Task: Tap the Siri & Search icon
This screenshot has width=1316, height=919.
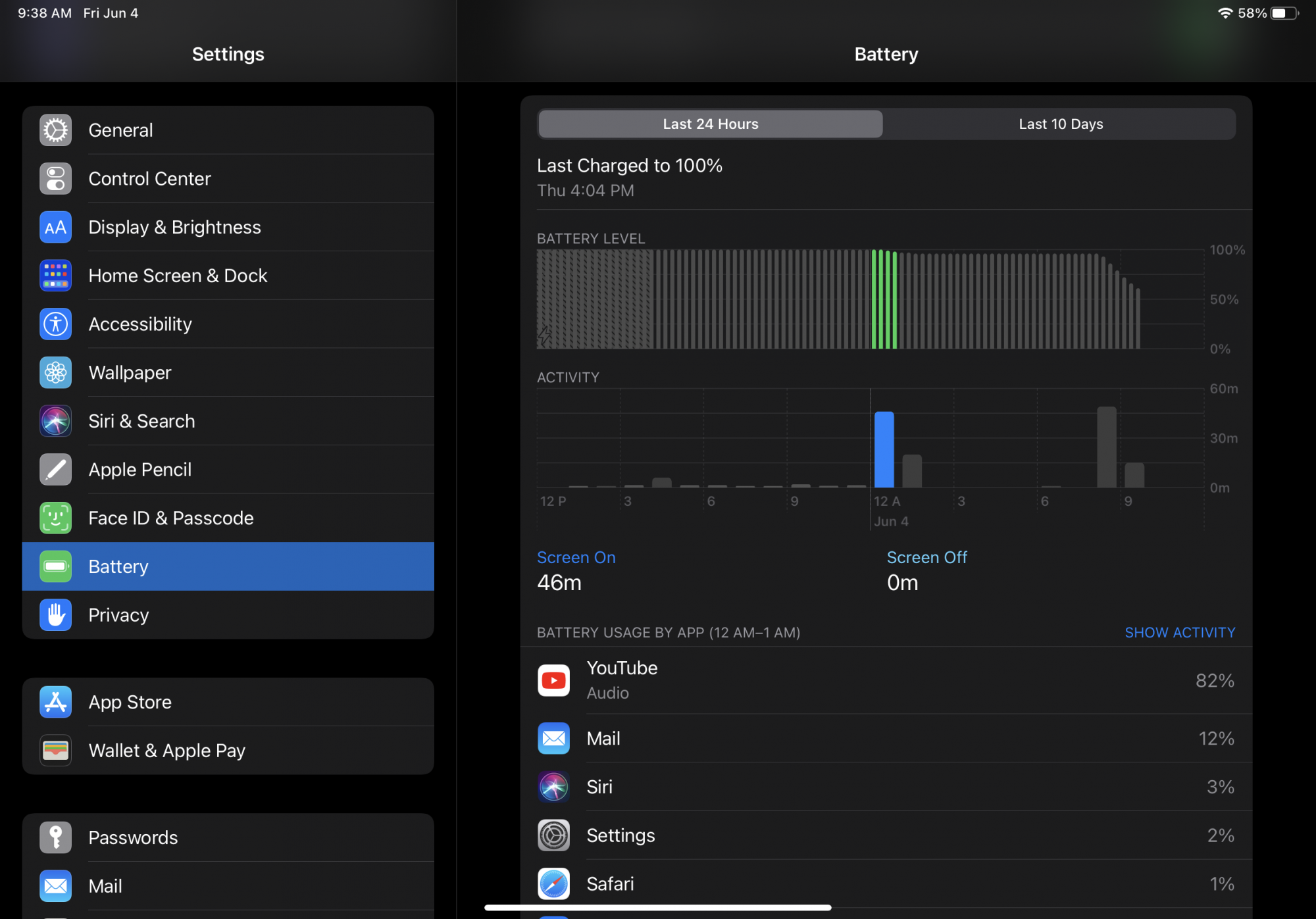Action: (55, 421)
